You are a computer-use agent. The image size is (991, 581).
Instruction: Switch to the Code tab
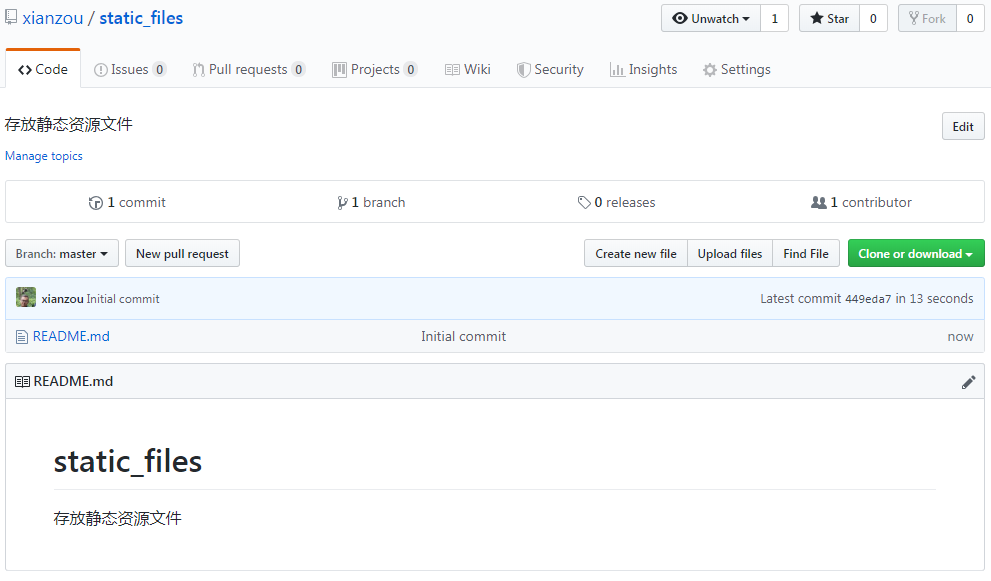(43, 69)
